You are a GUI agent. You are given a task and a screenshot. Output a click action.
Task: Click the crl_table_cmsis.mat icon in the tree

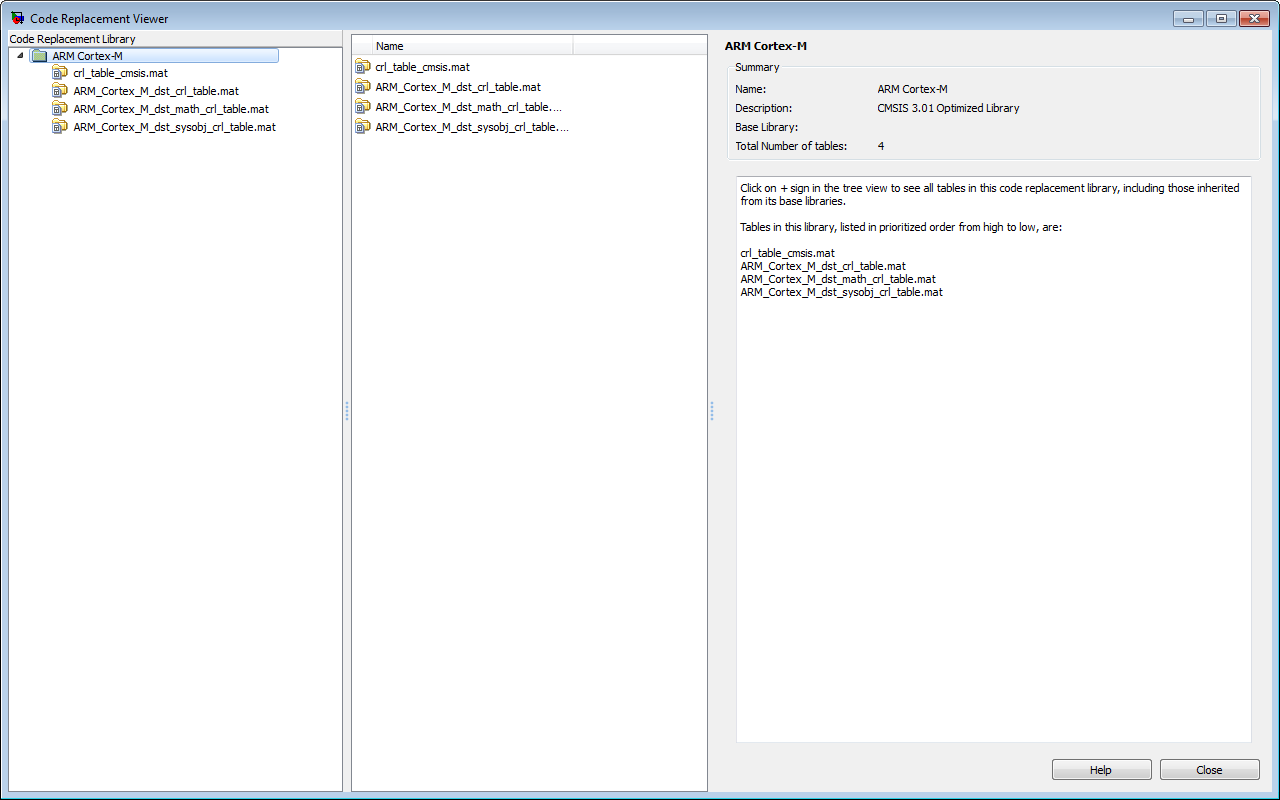pyautogui.click(x=60, y=73)
